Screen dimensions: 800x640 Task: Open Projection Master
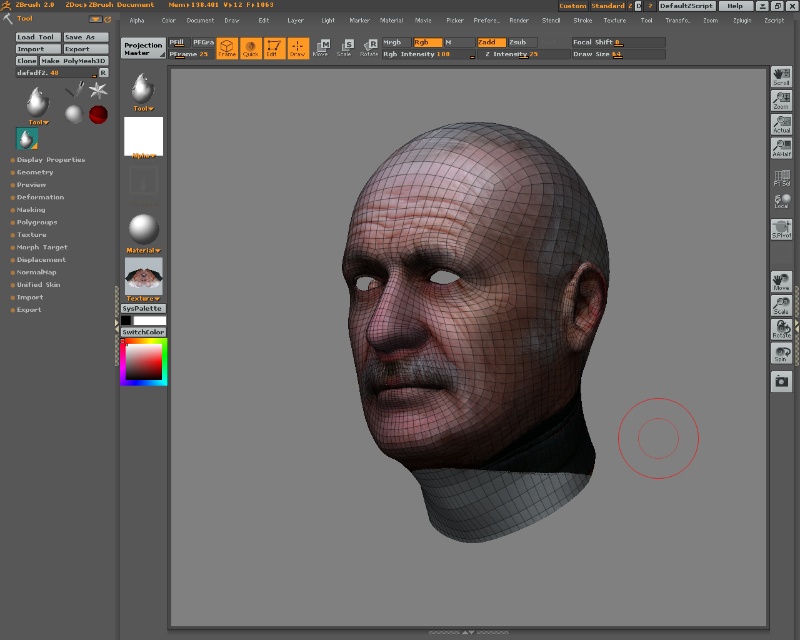pyautogui.click(x=143, y=48)
